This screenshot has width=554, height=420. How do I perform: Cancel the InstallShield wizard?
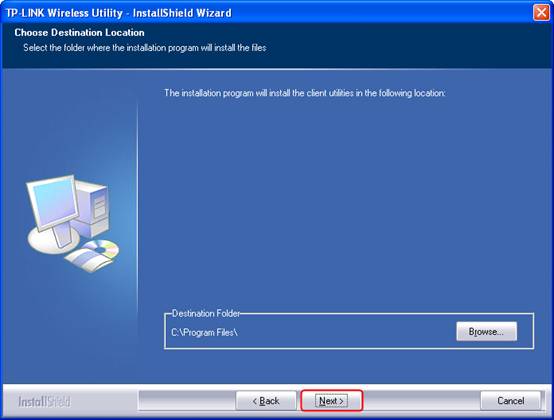tap(511, 401)
